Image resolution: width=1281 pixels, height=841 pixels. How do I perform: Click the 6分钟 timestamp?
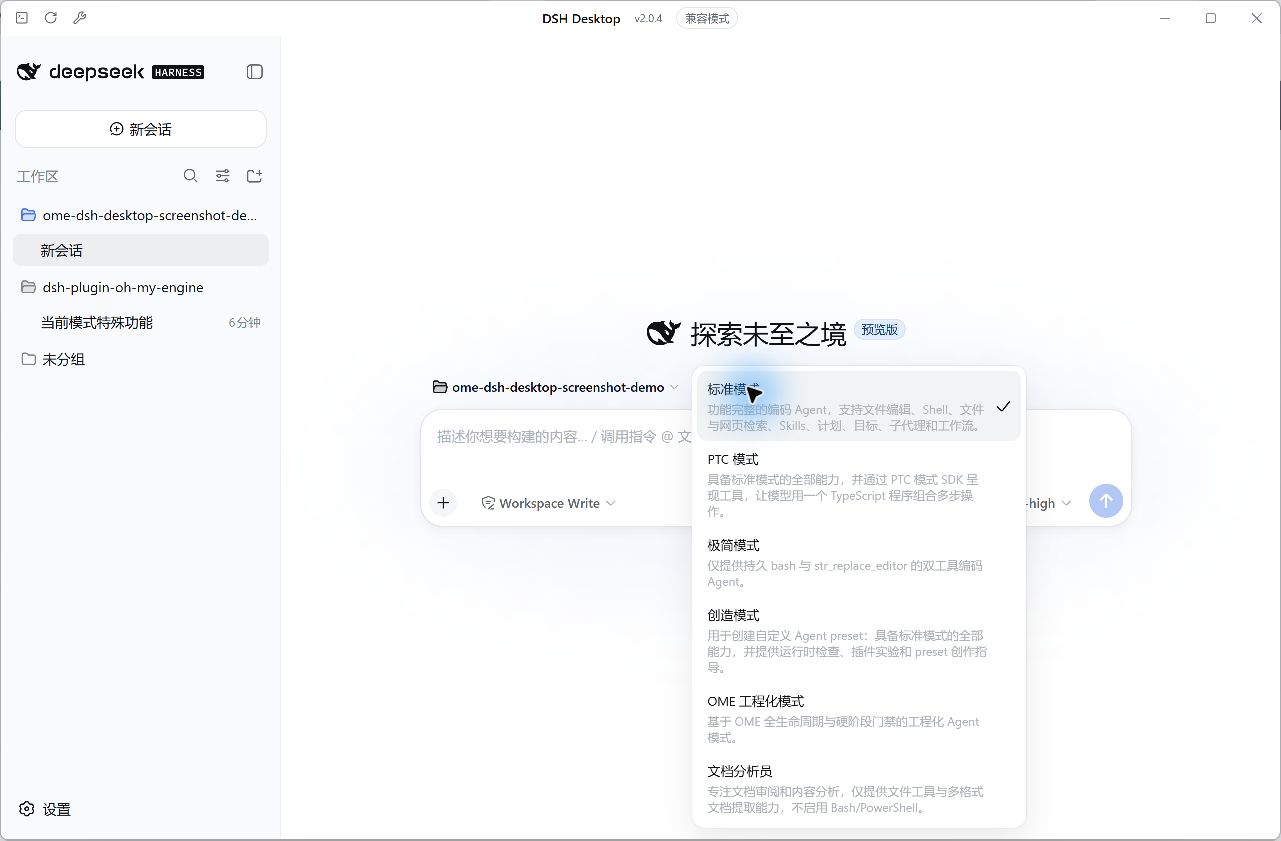pos(245,323)
